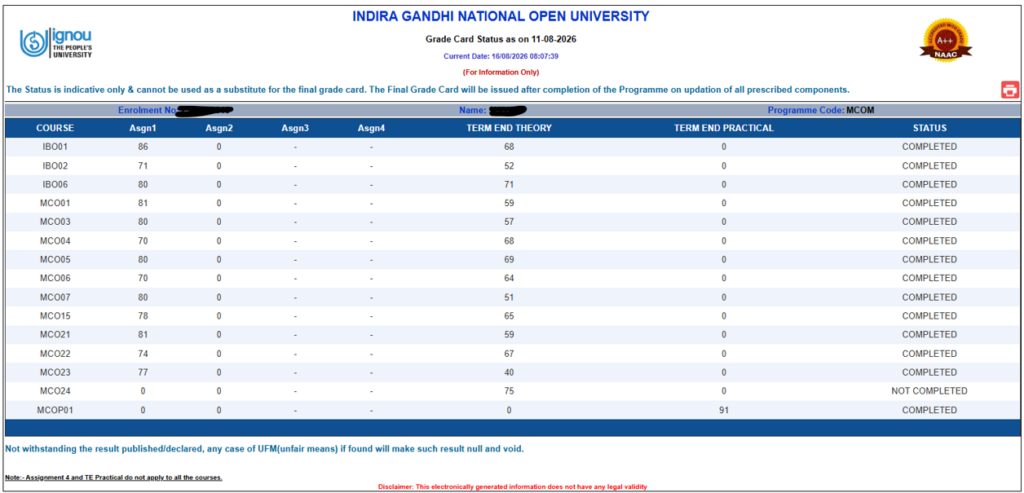Click Asgn1 mark 71 for IBO02

point(143,166)
